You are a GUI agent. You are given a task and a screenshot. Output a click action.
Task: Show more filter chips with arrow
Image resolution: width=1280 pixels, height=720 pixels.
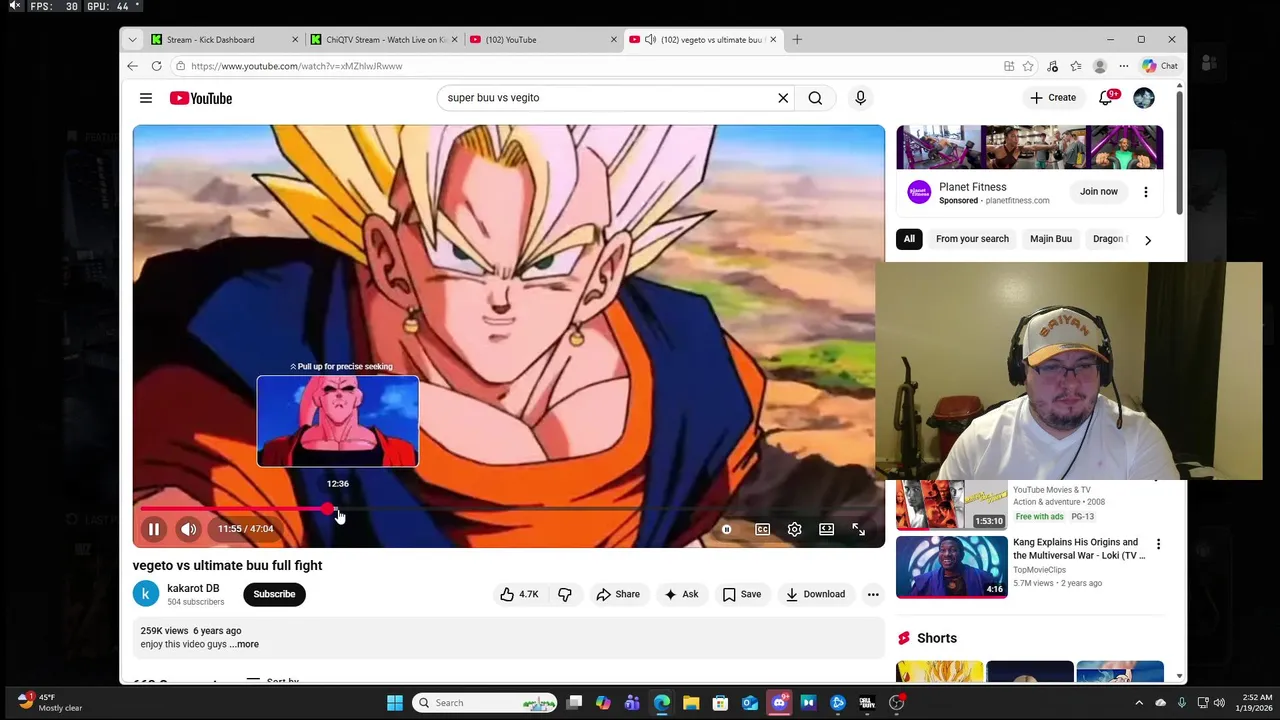tap(1148, 240)
